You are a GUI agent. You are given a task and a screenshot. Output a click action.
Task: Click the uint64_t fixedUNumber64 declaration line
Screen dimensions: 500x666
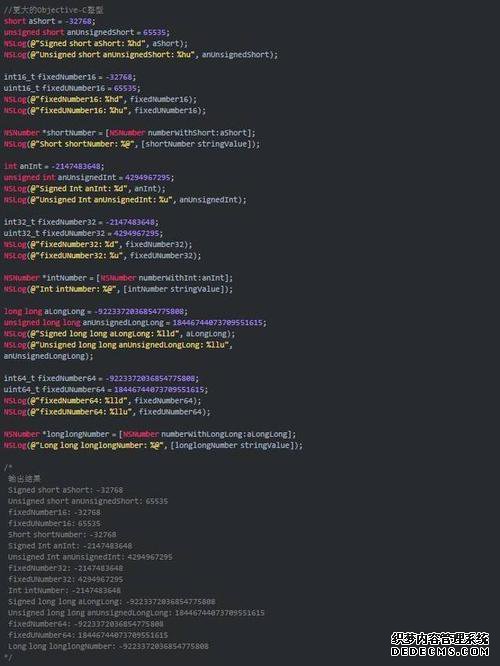pyautogui.click(x=106, y=389)
